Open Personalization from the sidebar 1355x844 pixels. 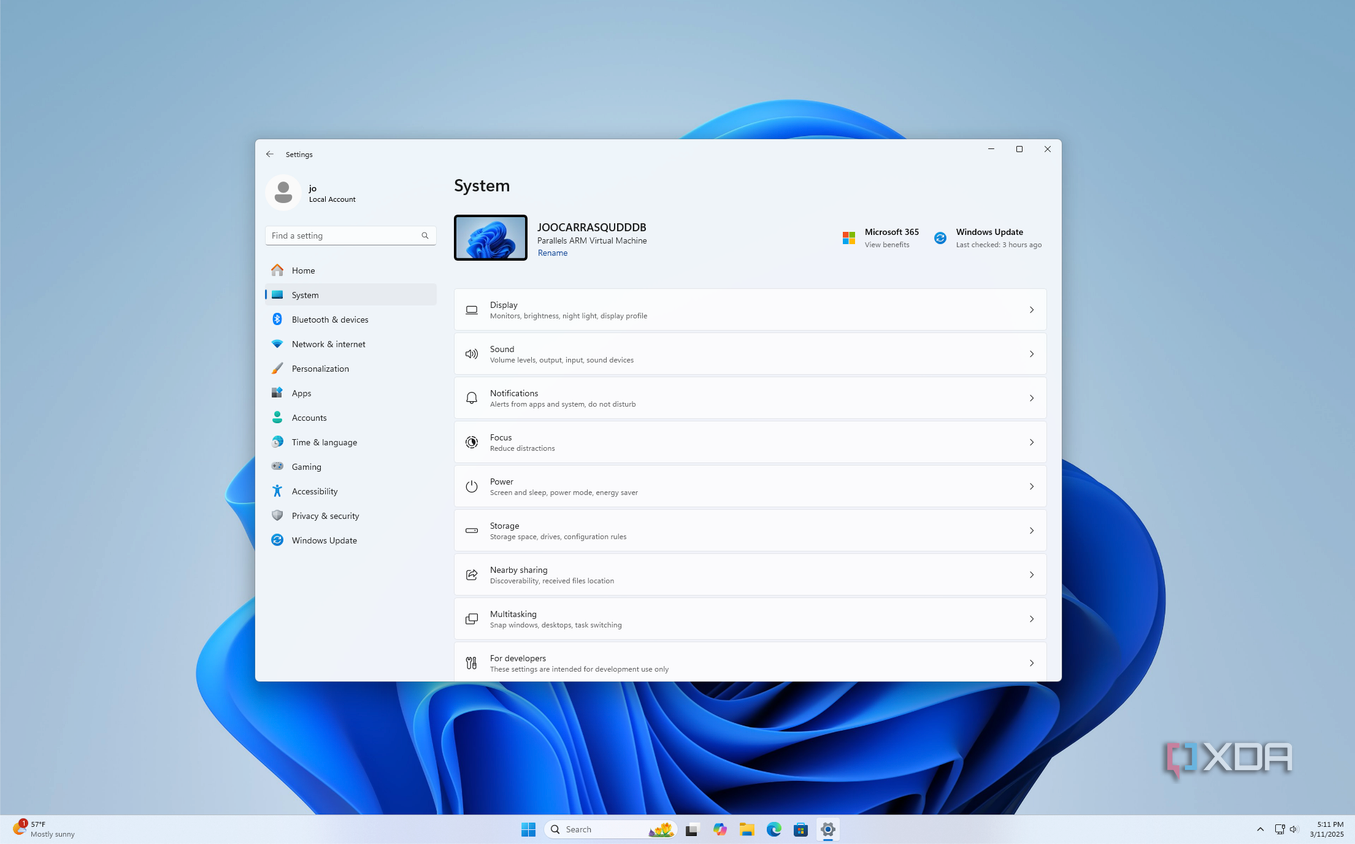(350, 368)
